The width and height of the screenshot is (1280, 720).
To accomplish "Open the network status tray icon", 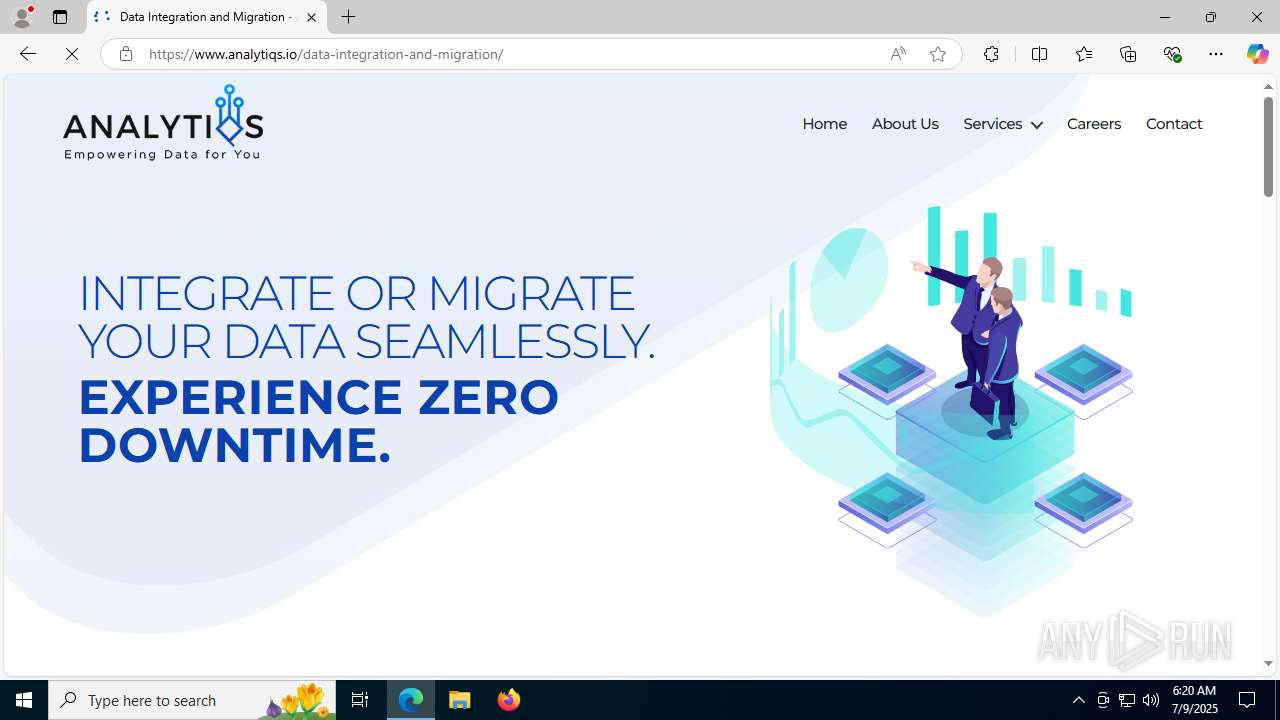I will click(x=1127, y=700).
